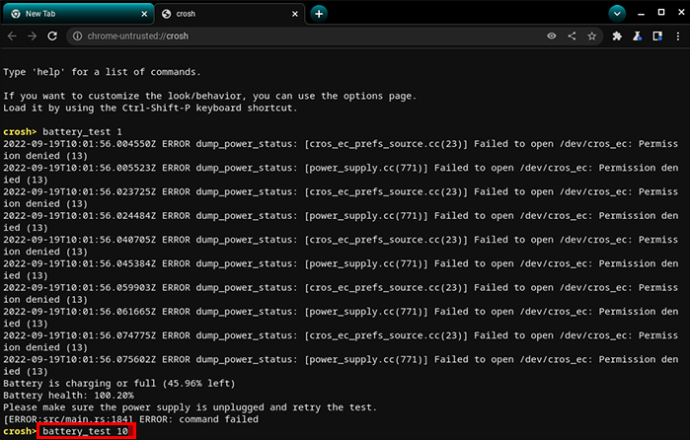The width and height of the screenshot is (690, 440).
Task: Reload the crosh page
Action: pyautogui.click(x=52, y=36)
